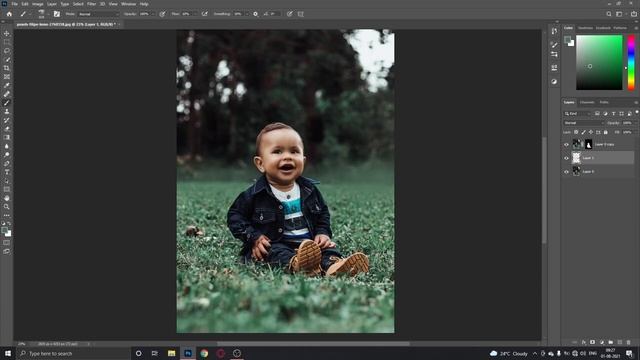Pick a color in the green color field

(x=599, y=62)
